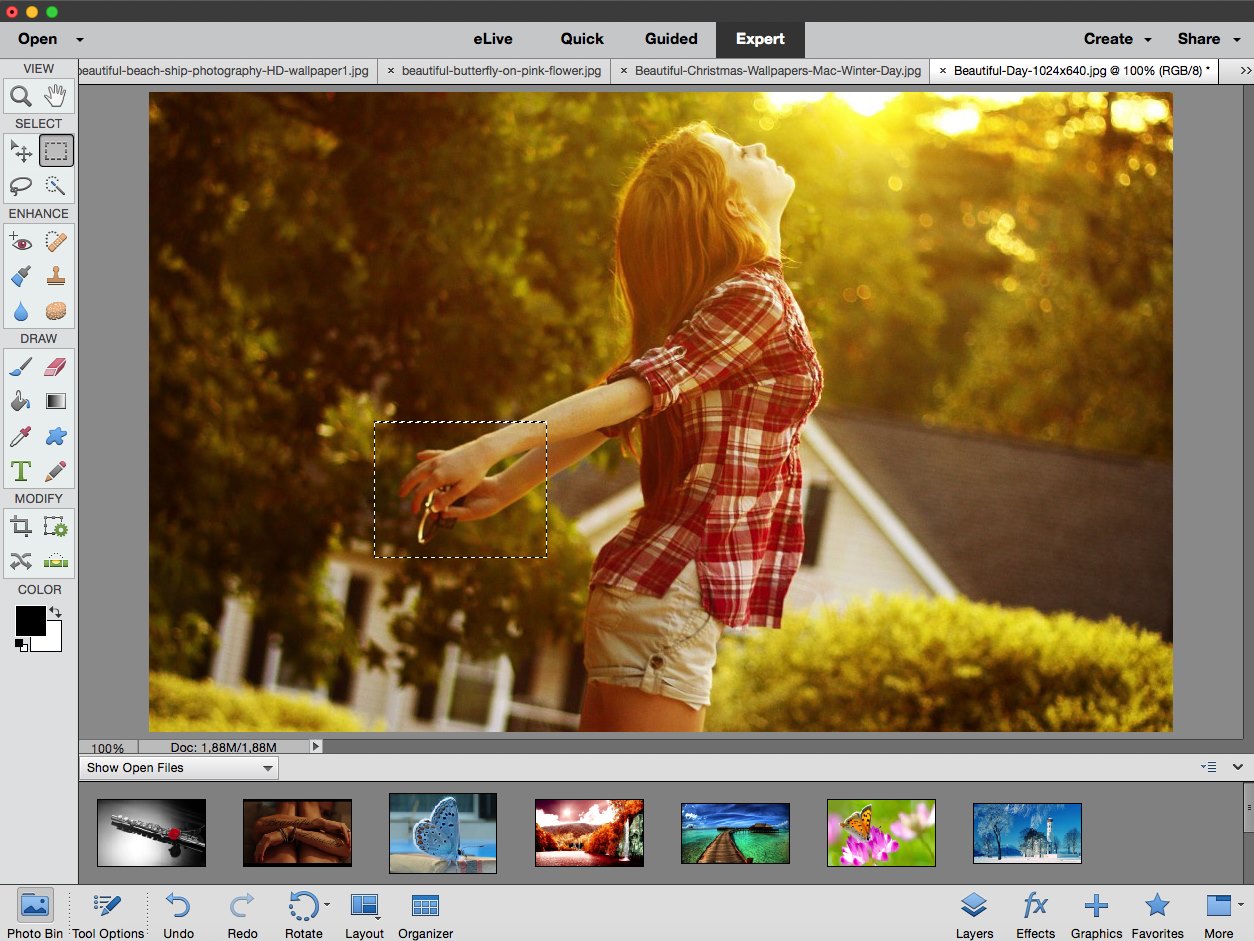The image size is (1254, 941).
Task: Select the Zoom tool
Action: (21, 96)
